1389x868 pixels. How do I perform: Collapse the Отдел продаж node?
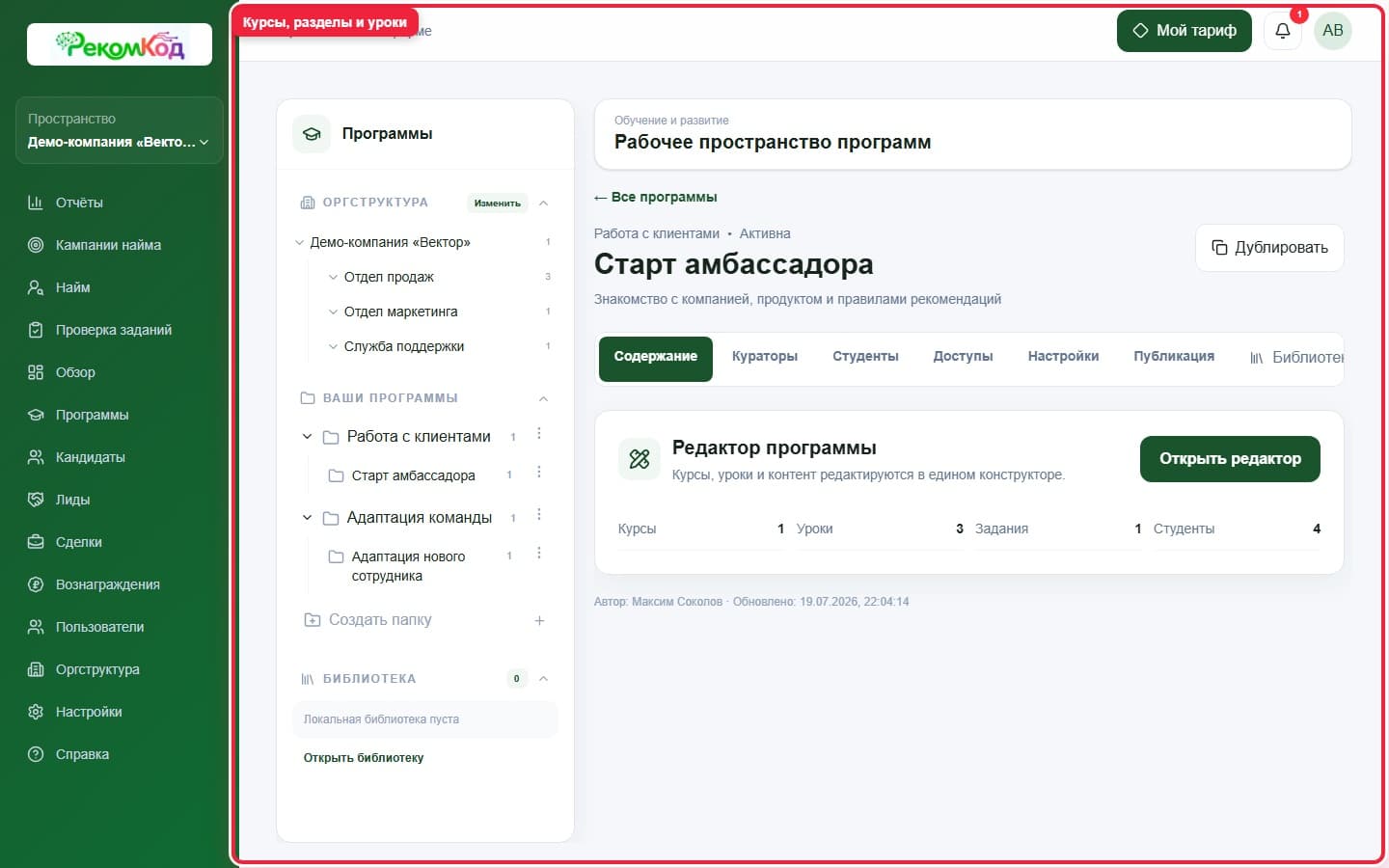333,278
